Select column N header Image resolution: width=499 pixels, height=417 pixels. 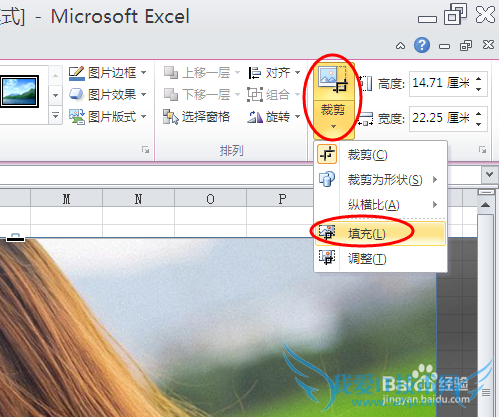(138, 199)
